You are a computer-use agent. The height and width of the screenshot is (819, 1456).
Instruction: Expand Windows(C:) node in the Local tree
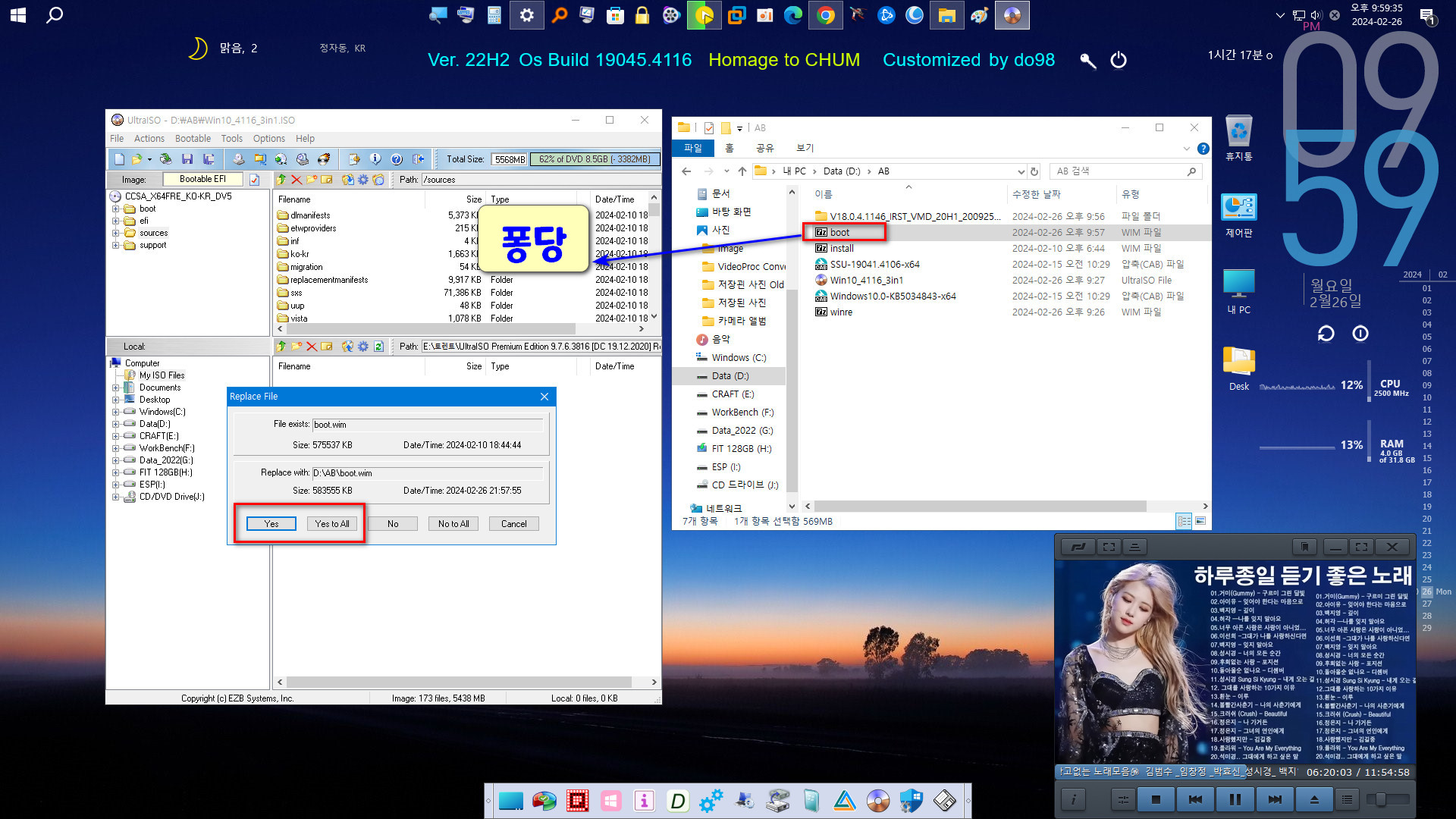pos(116,412)
